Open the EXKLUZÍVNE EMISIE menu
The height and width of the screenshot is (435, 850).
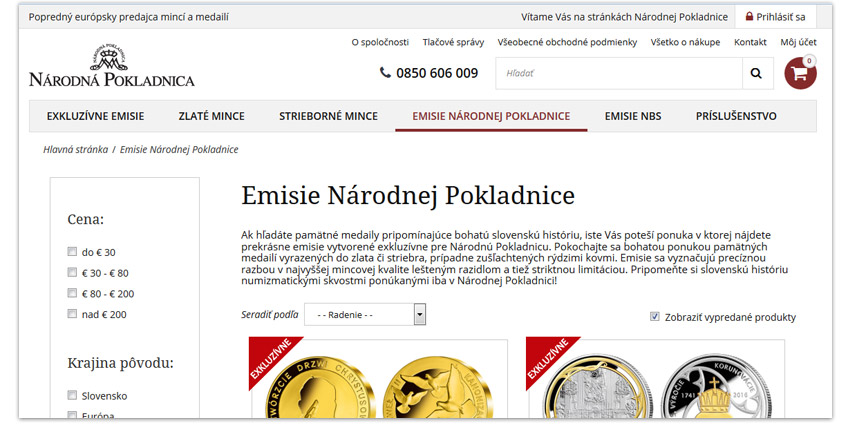95,116
